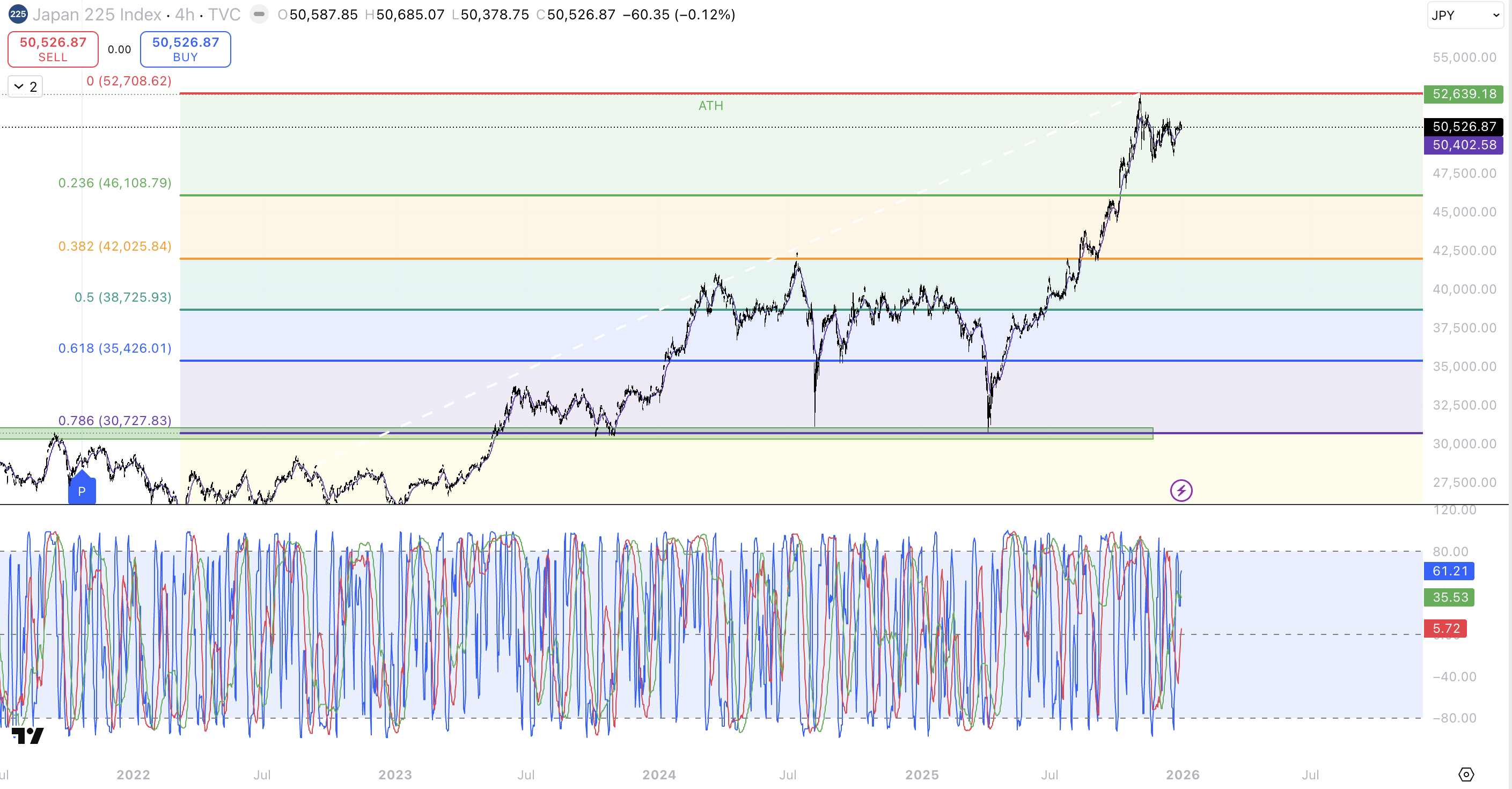Click the 225 symbol logo icon
Image resolution: width=1512 pixels, height=789 pixels.
(18, 14)
